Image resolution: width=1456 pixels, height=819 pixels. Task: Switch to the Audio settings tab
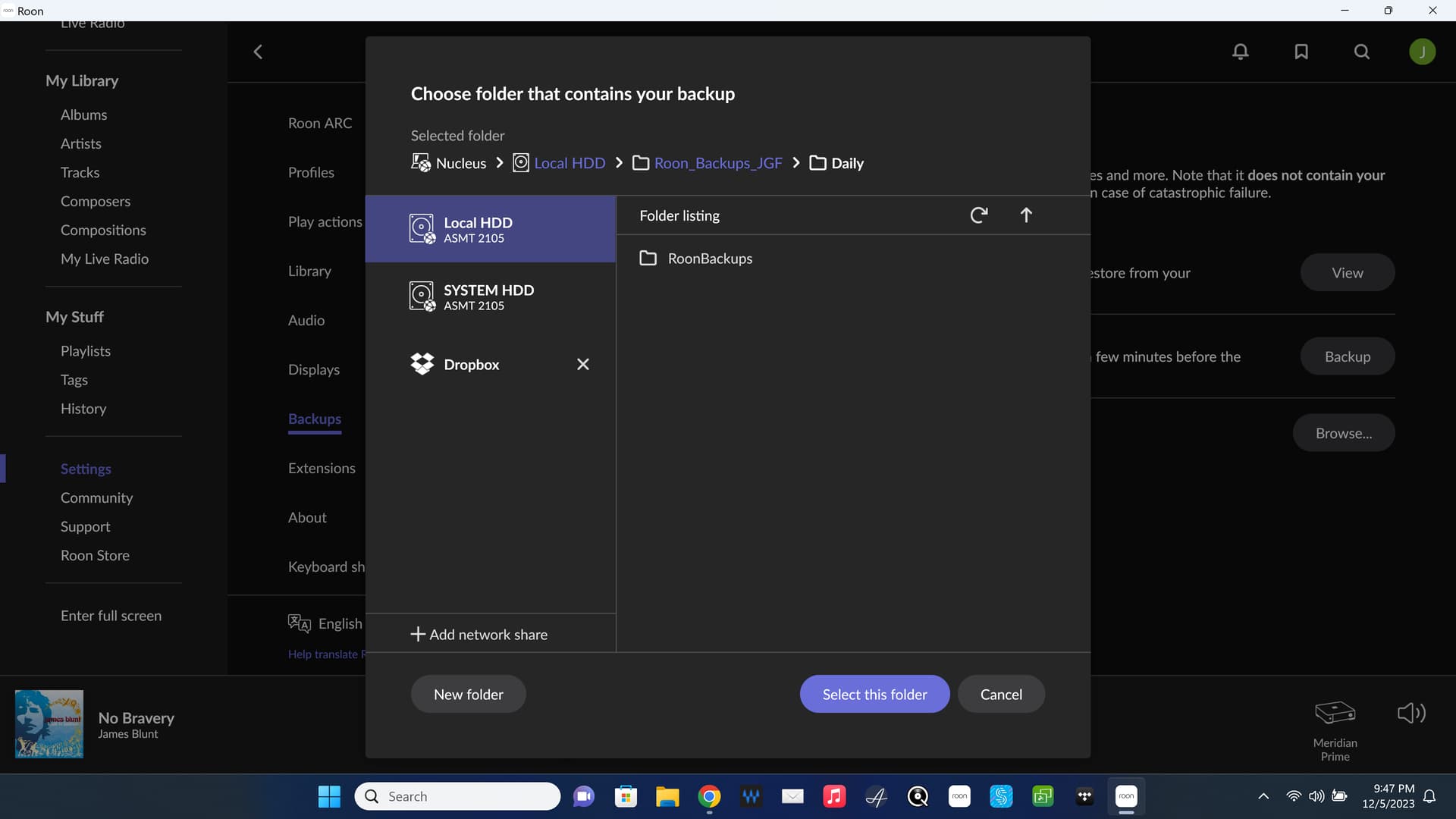pos(306,320)
